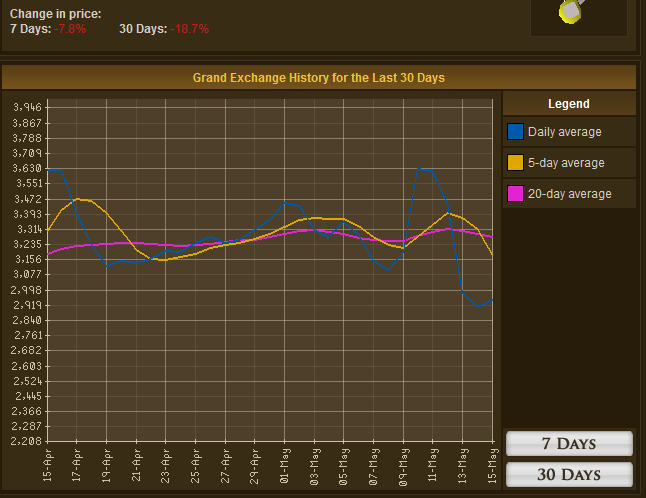The image size is (646, 498).
Task: Click the 2,208 y-axis label
Action: click(26, 441)
